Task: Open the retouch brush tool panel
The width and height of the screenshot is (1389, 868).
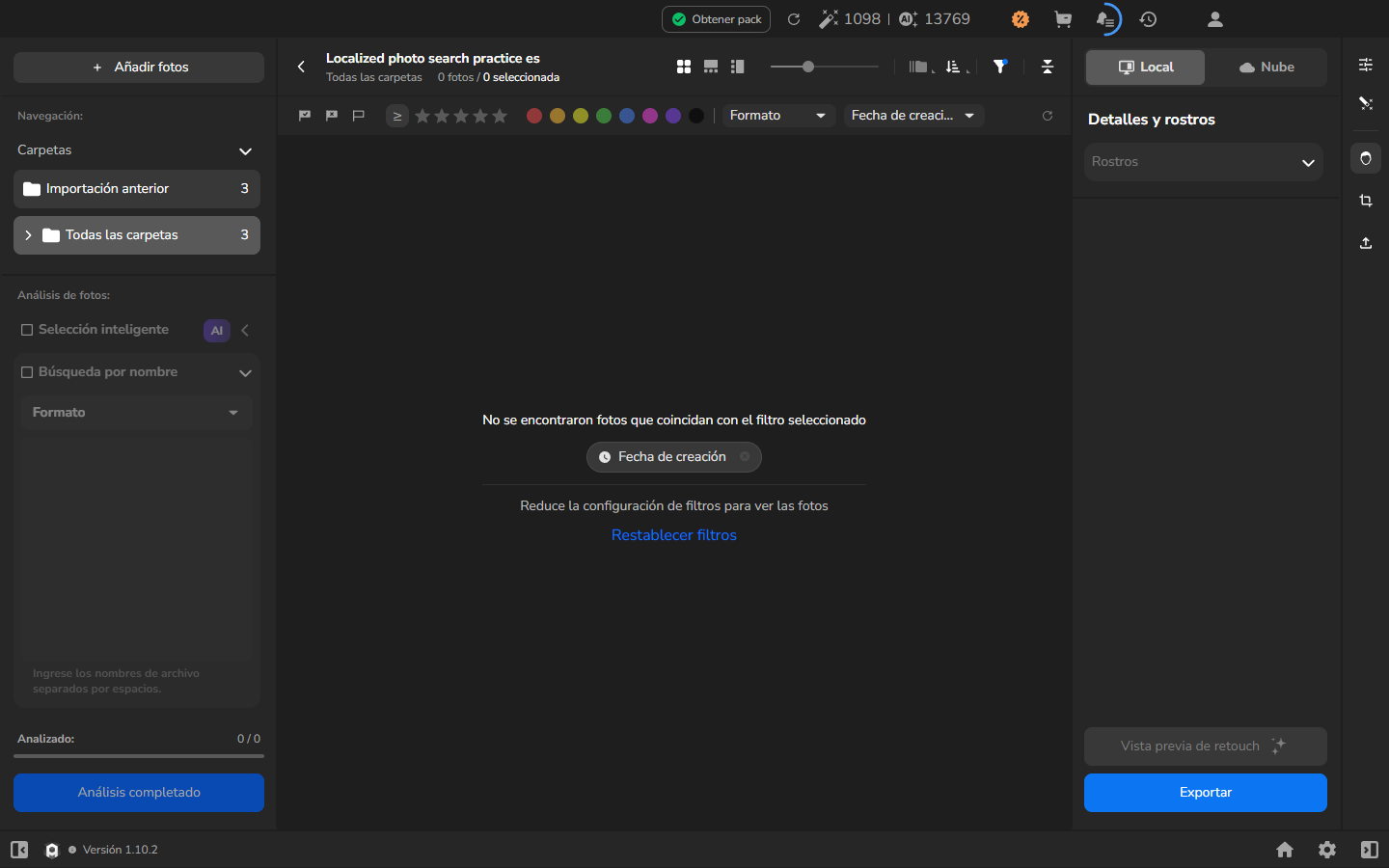Action: (1366, 103)
